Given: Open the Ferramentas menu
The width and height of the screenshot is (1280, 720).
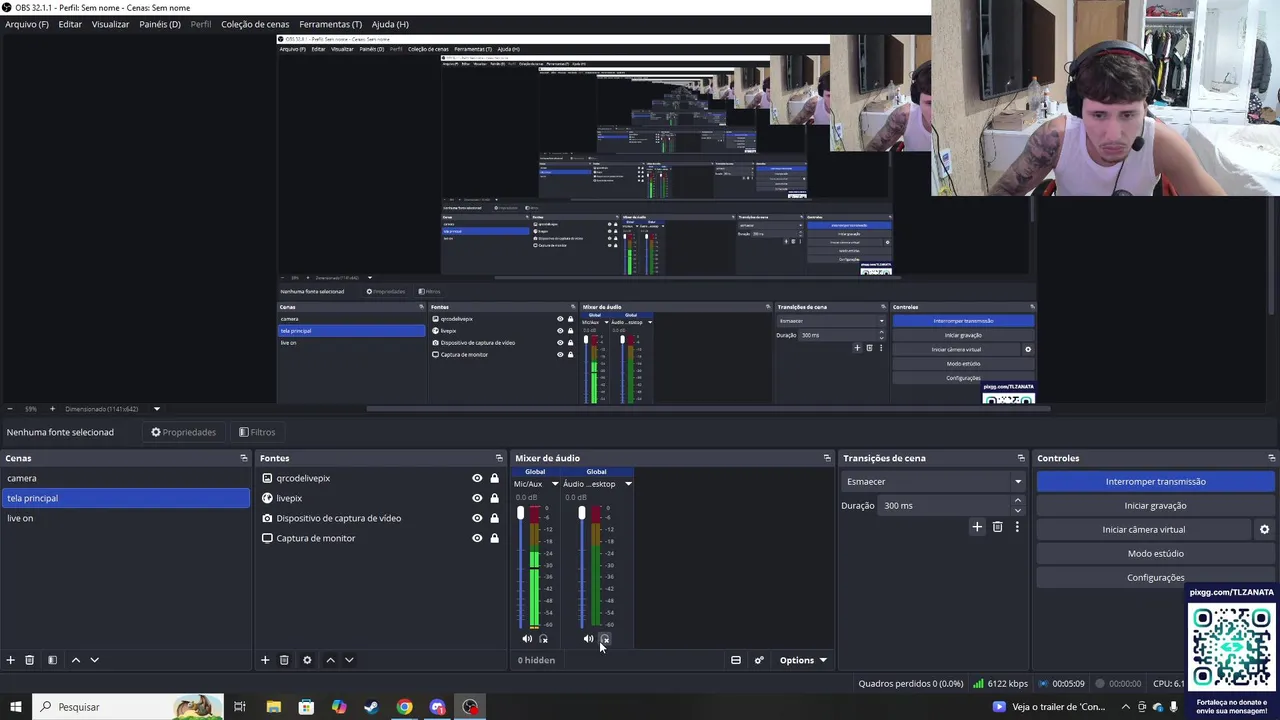Looking at the screenshot, I should click(x=331, y=24).
